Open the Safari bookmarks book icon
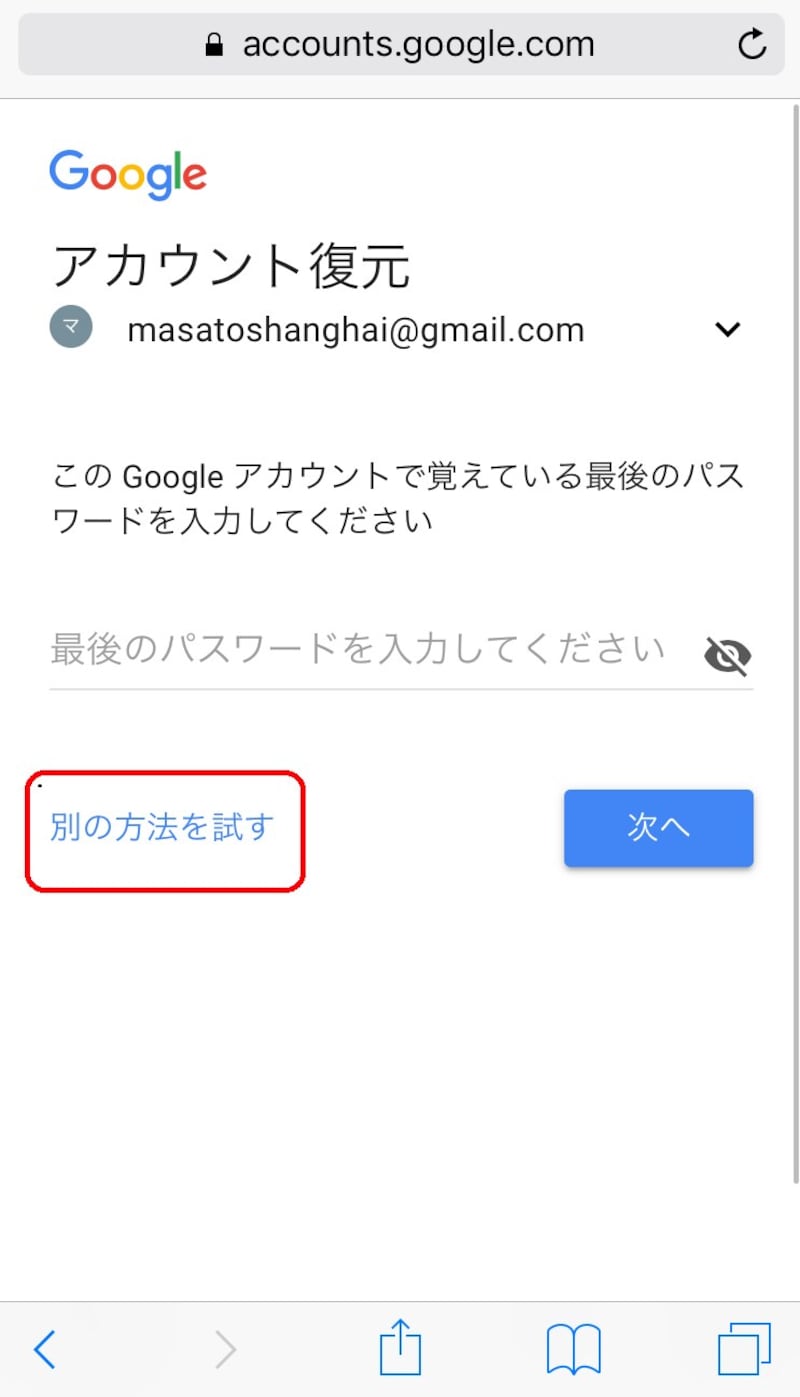Screen dimensions: 800x1397 pos(573,1349)
